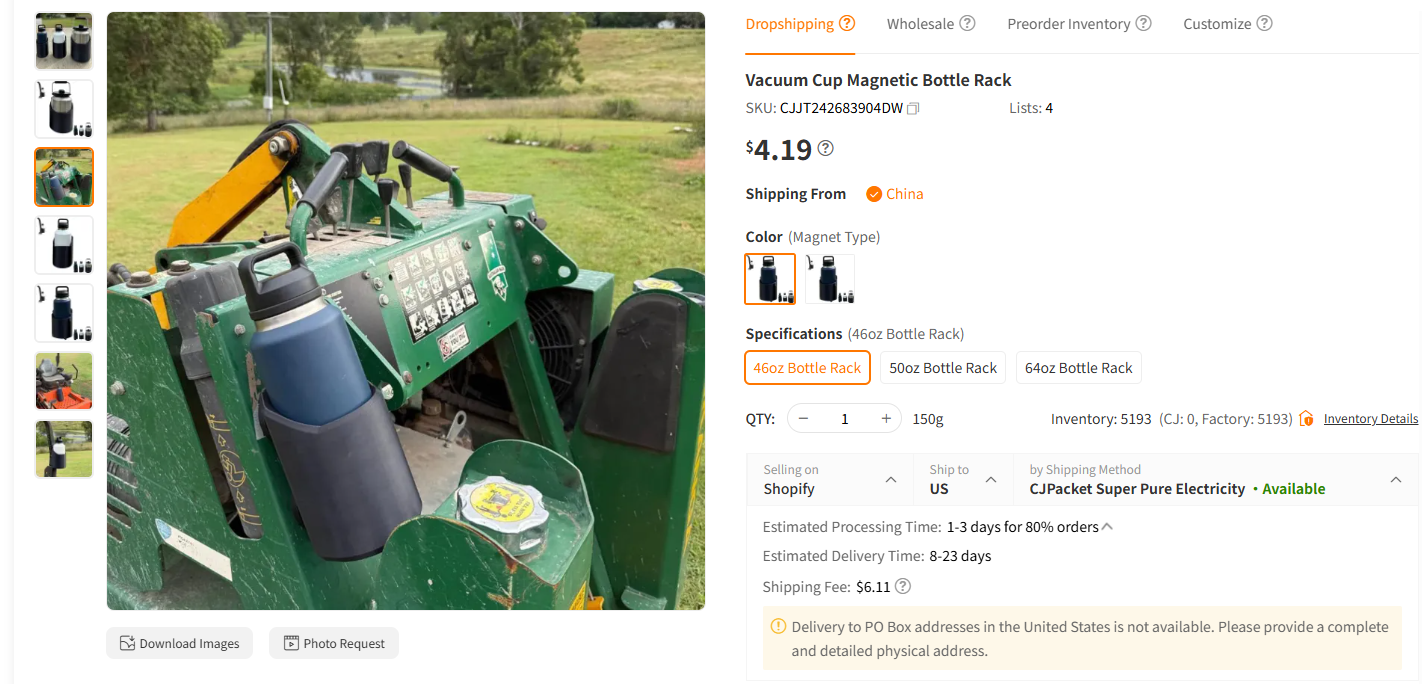The width and height of the screenshot is (1422, 684).
Task: Increase quantity with the plus button
Action: coord(886,419)
